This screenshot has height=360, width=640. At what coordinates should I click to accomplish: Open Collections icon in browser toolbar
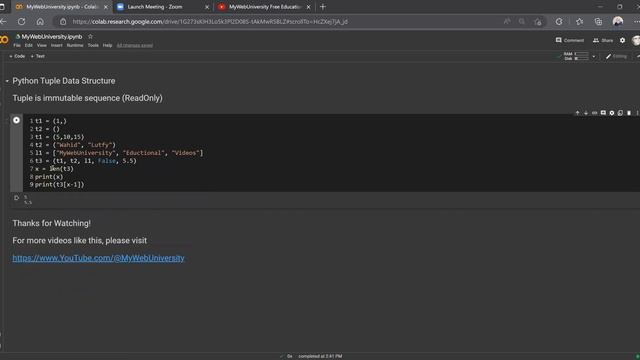(598, 22)
